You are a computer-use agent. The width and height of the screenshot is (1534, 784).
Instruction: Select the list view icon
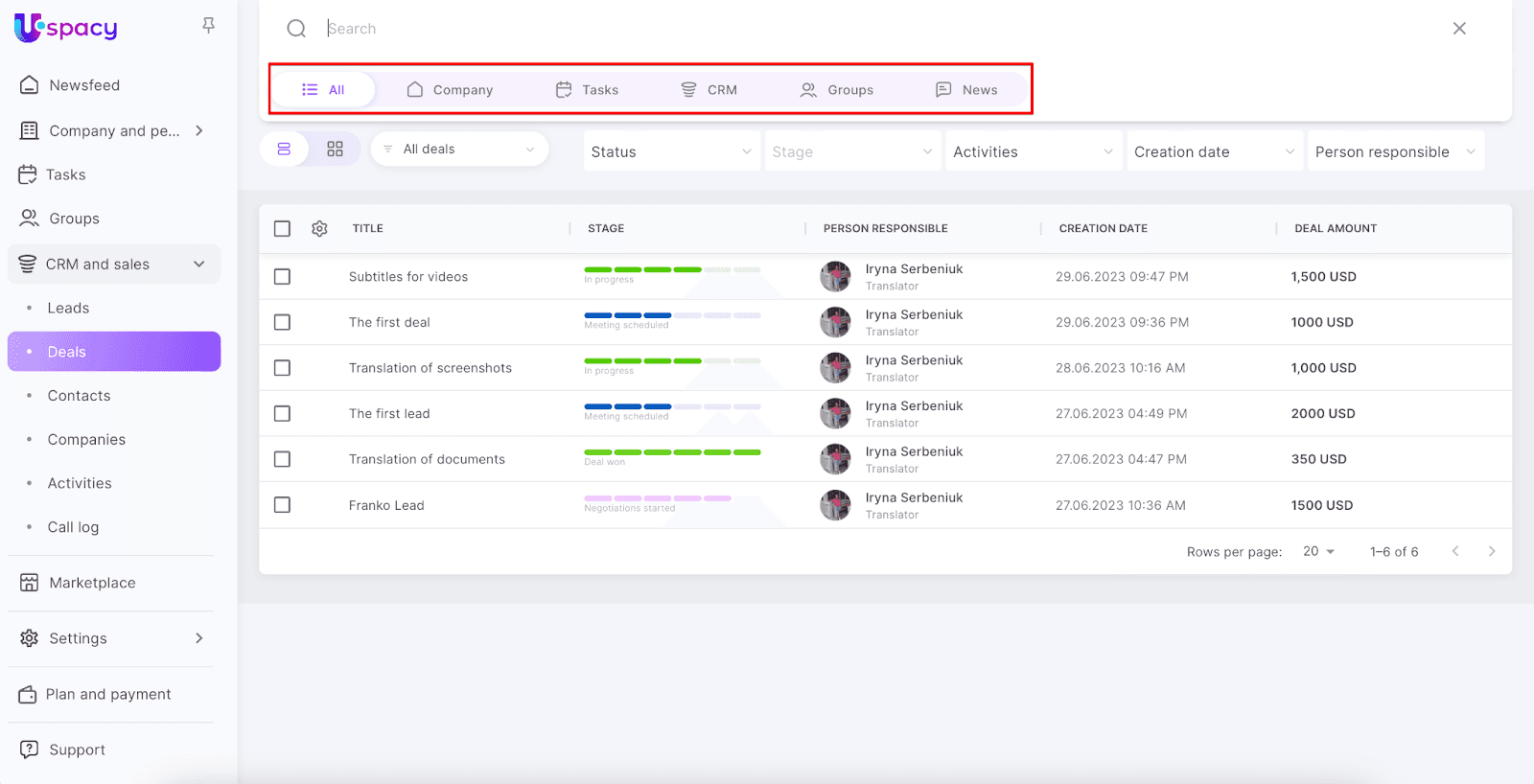(x=284, y=150)
